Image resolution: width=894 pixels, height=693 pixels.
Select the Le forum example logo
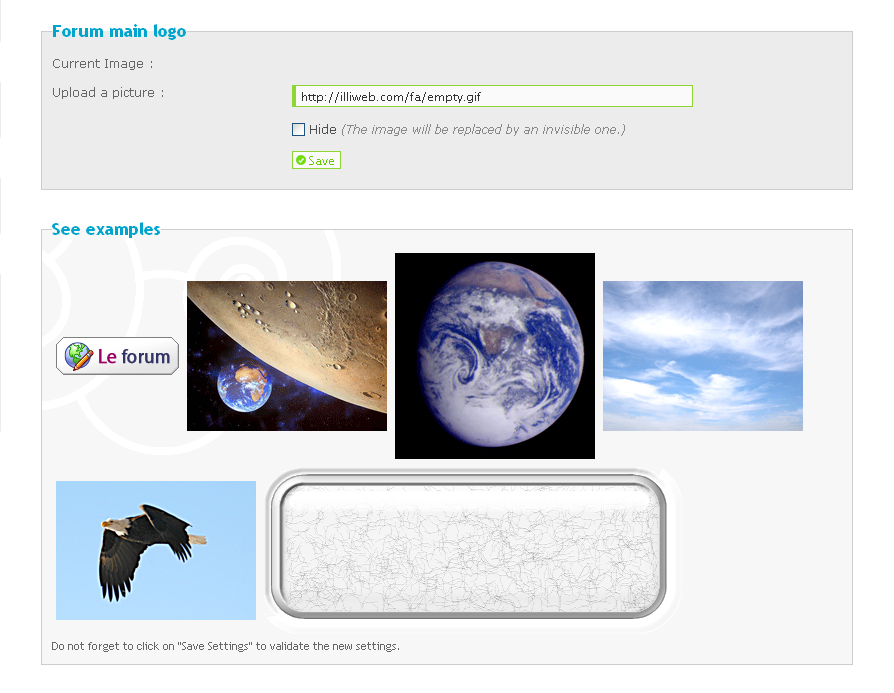(x=117, y=356)
